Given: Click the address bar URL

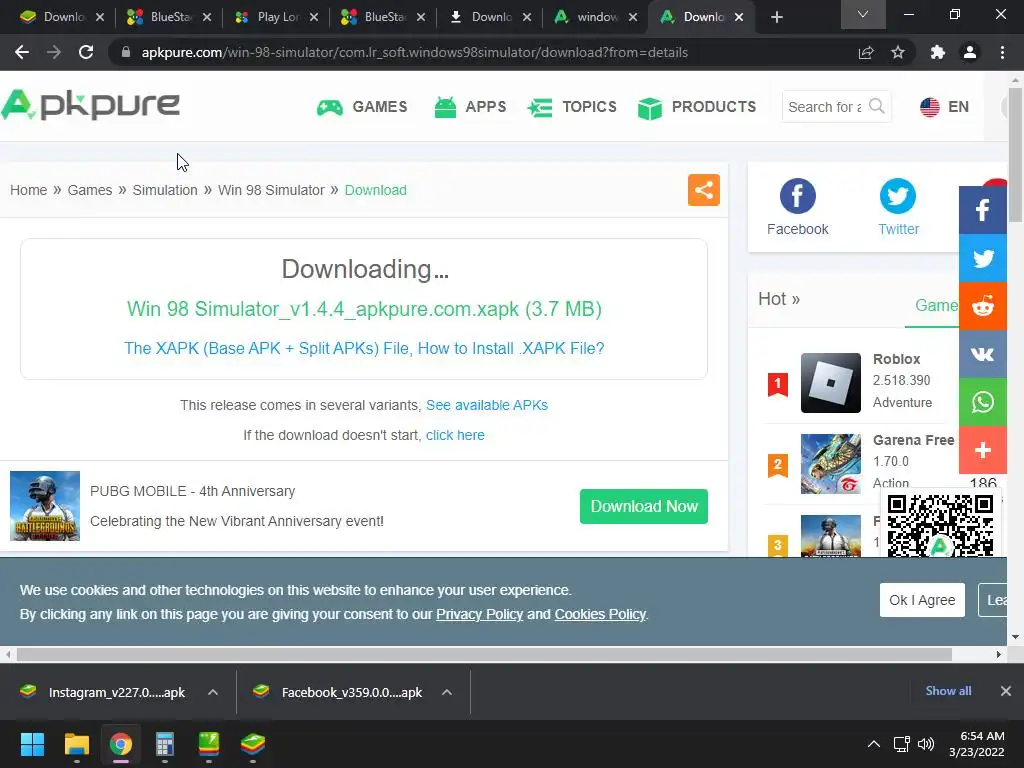Looking at the screenshot, I should pyautogui.click(x=415, y=52).
